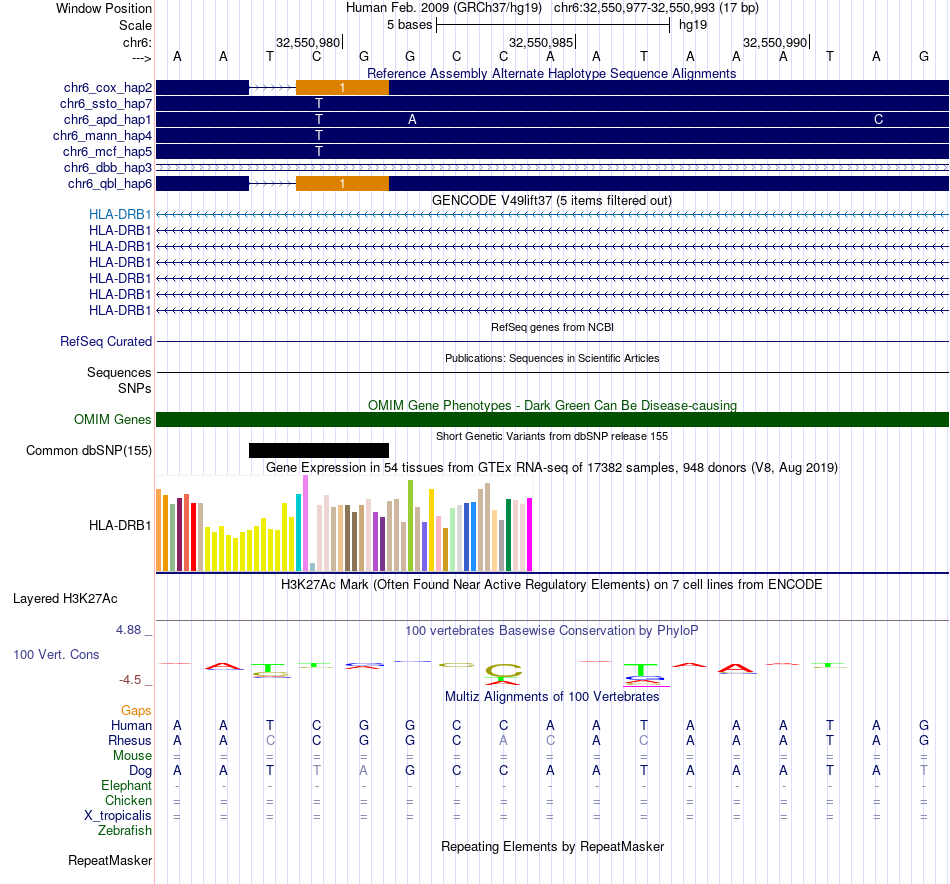The height and width of the screenshot is (884, 950).
Task: Click the Window Position label
Action: pos(104,8)
